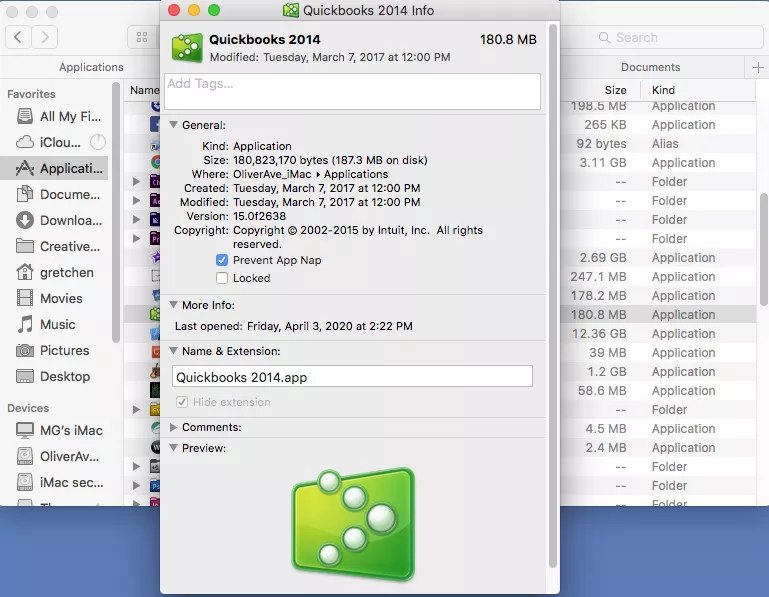769x597 pixels.
Task: Click the Quickbooks icon in the window title bar
Action: tap(291, 10)
